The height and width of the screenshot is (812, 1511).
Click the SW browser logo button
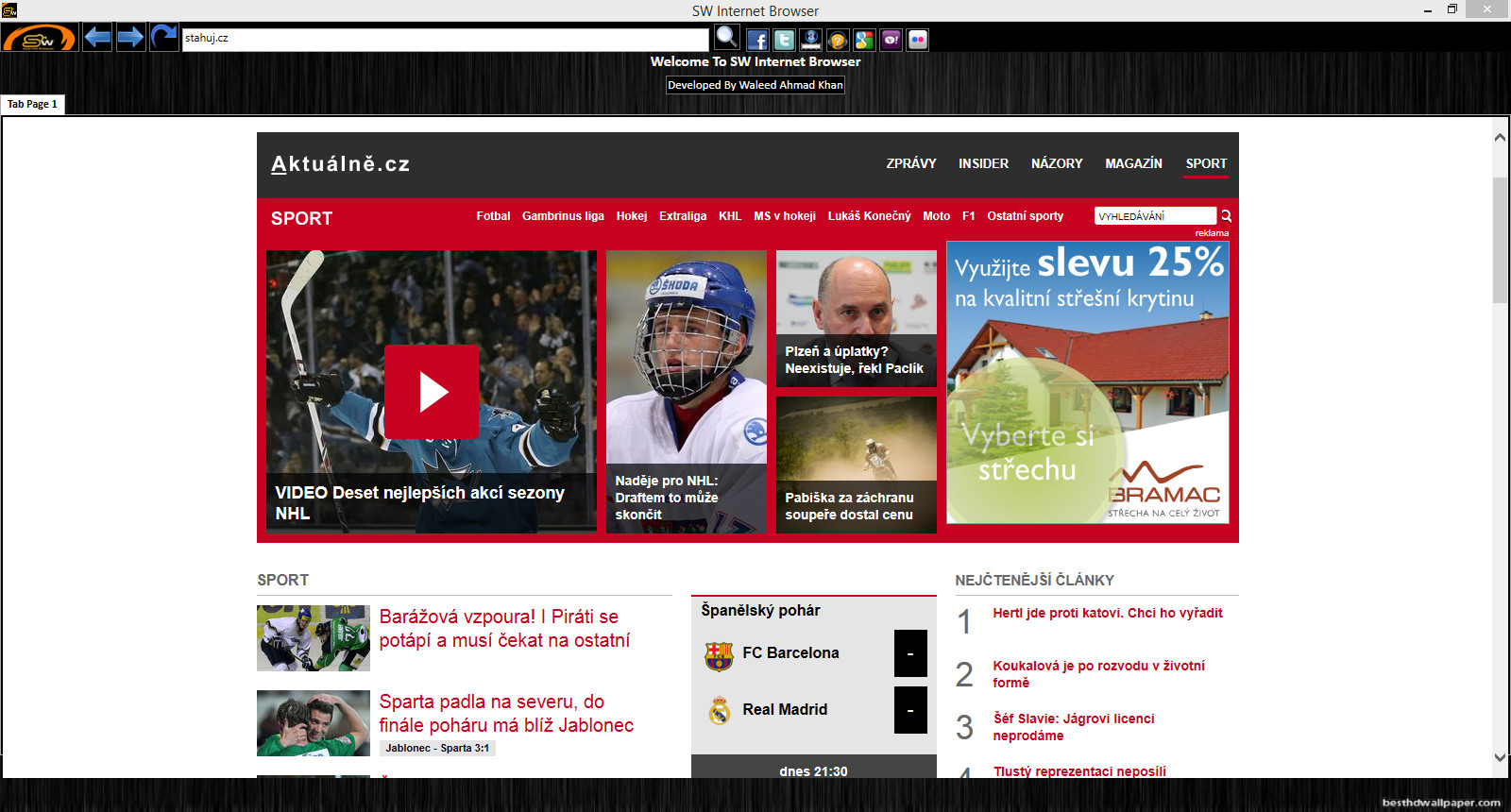point(39,38)
